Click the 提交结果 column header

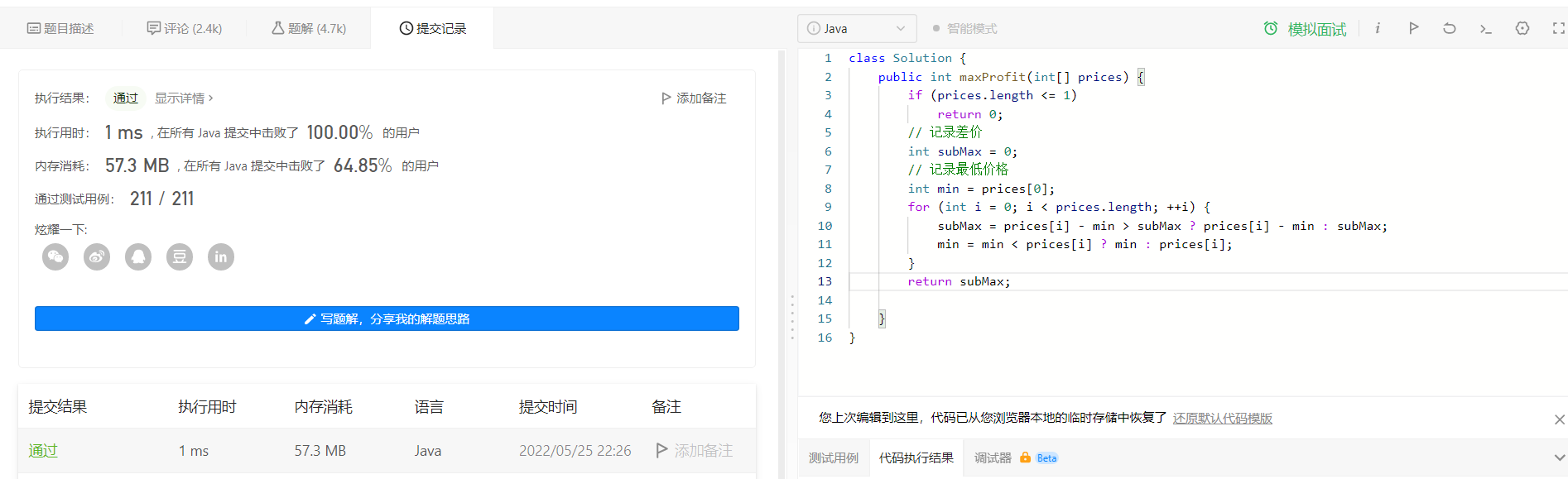click(58, 406)
